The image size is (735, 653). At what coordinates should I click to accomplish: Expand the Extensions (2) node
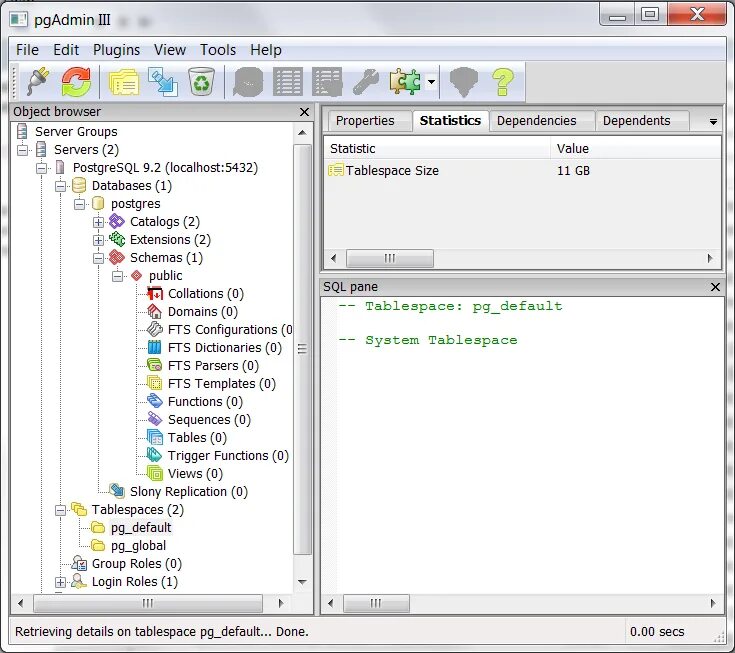[x=98, y=240]
